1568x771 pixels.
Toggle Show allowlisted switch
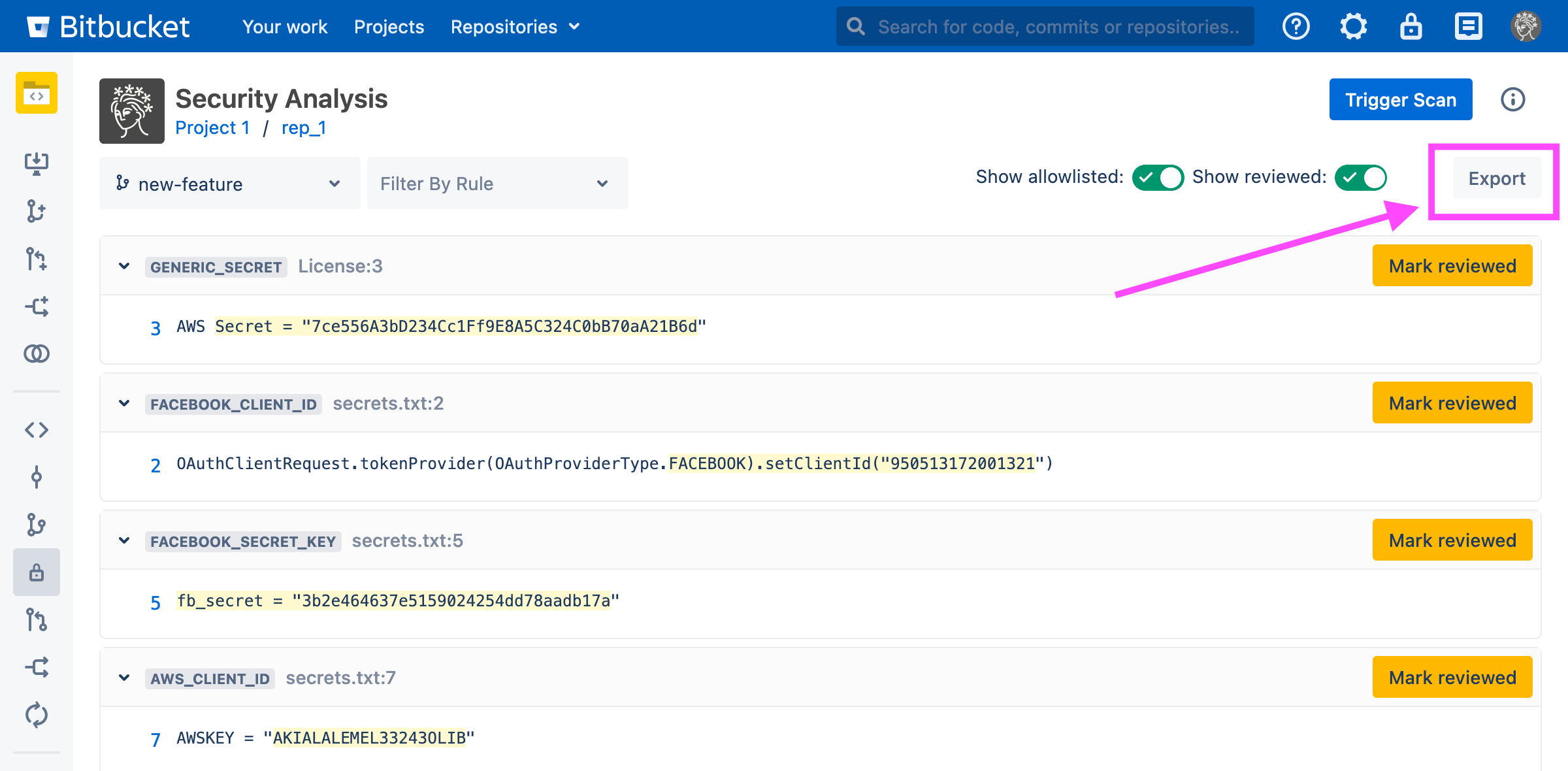[1158, 178]
